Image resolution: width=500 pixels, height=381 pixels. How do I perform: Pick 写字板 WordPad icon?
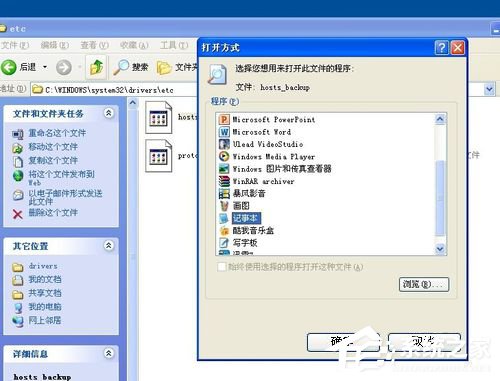click(224, 242)
